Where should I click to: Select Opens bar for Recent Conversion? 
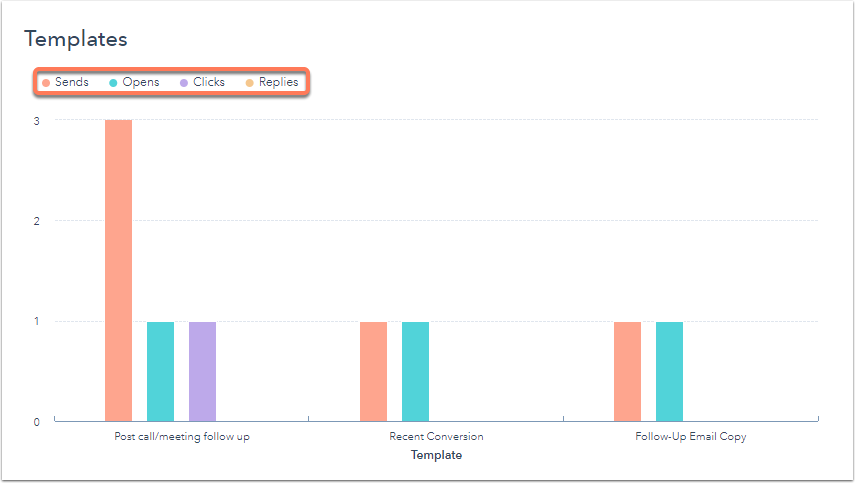pos(416,371)
